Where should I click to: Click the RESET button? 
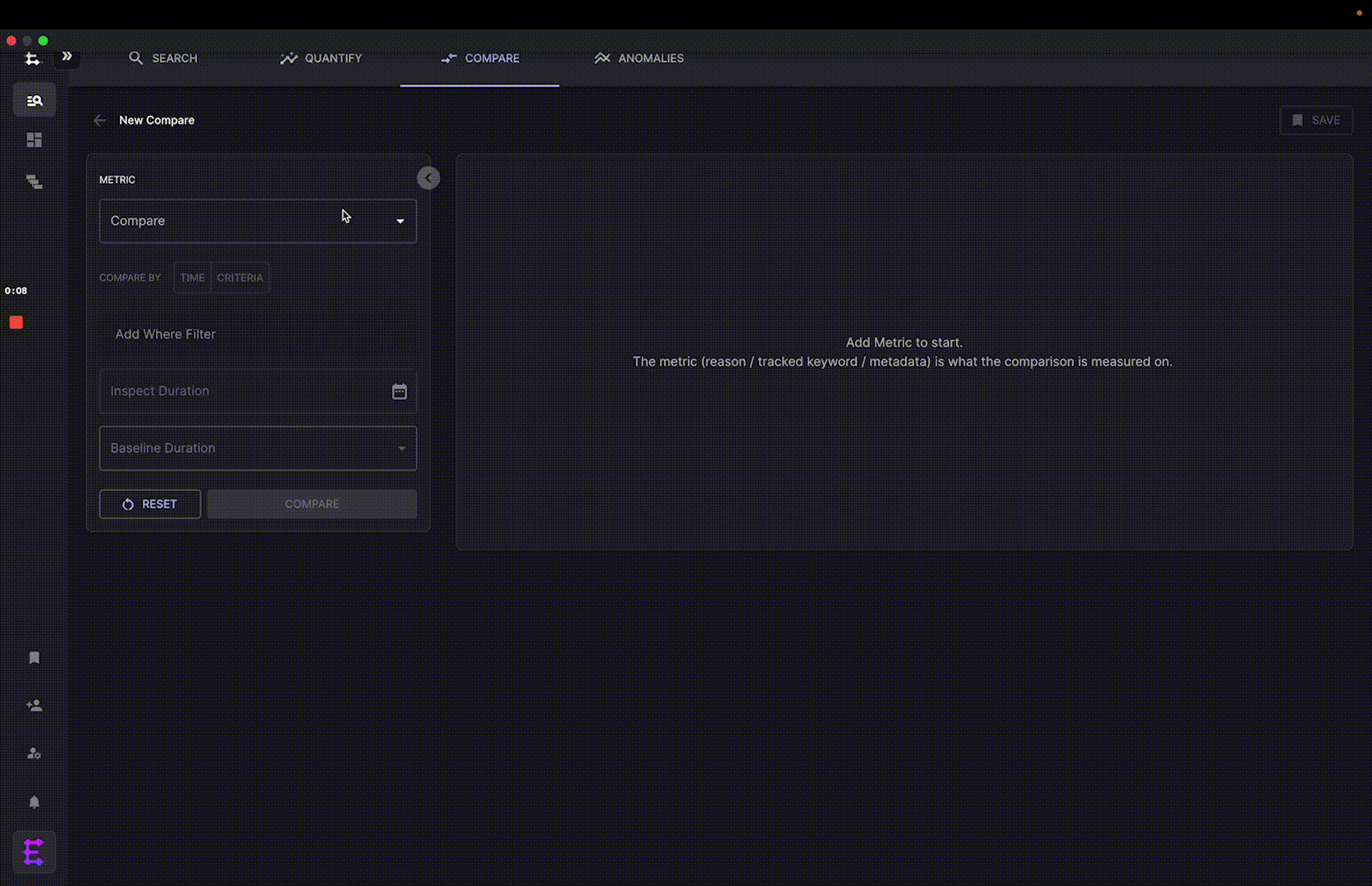click(x=150, y=505)
